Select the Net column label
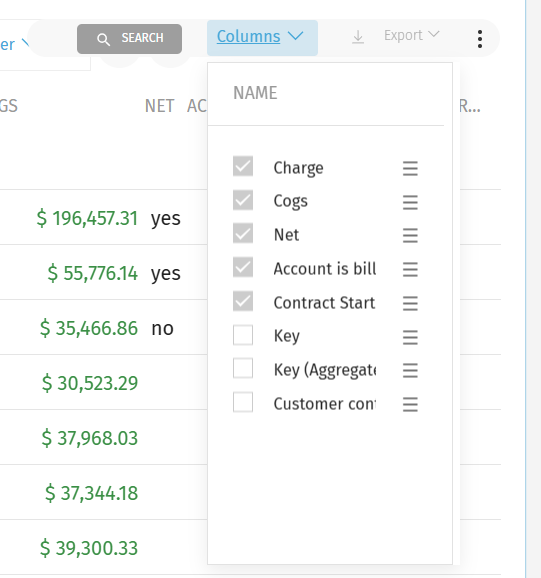 tap(286, 235)
